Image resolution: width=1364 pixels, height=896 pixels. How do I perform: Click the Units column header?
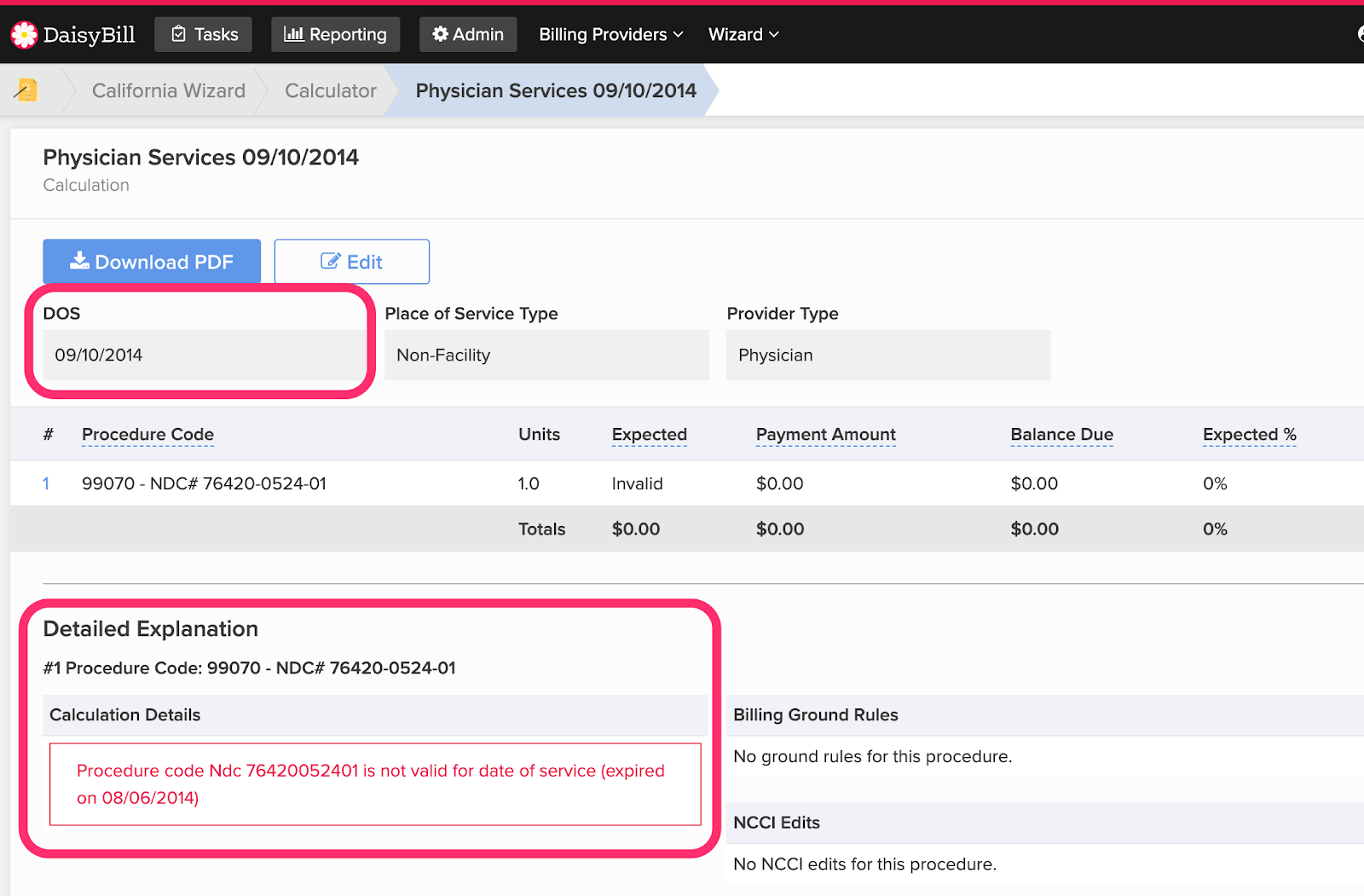540,435
